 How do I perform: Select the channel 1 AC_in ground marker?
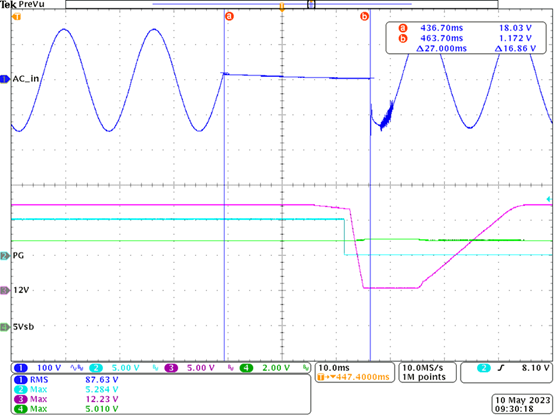[x=6, y=79]
